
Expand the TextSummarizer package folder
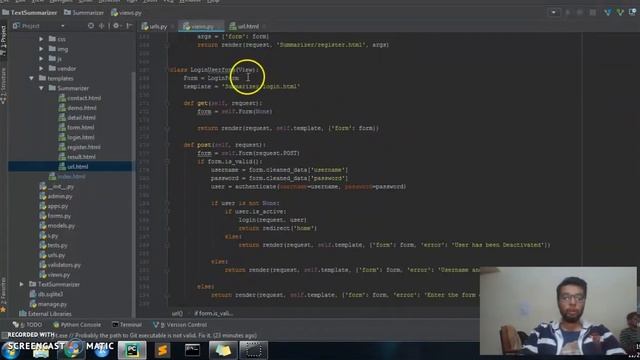[x=22, y=284]
